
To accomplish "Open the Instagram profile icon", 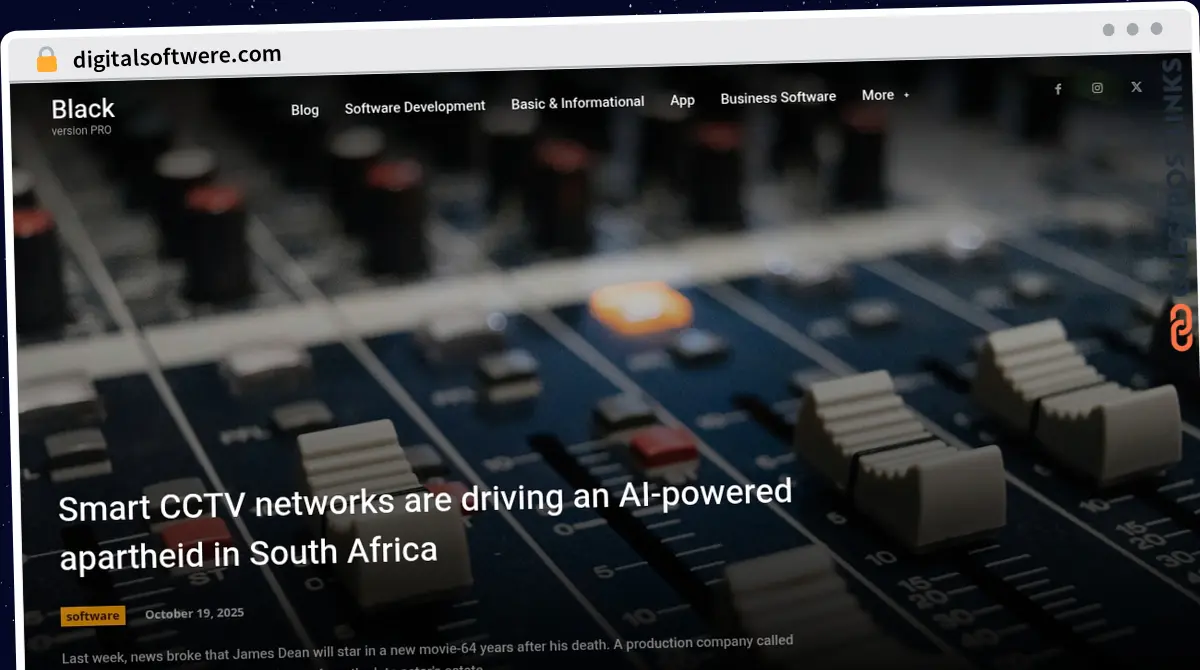I will tap(1097, 87).
